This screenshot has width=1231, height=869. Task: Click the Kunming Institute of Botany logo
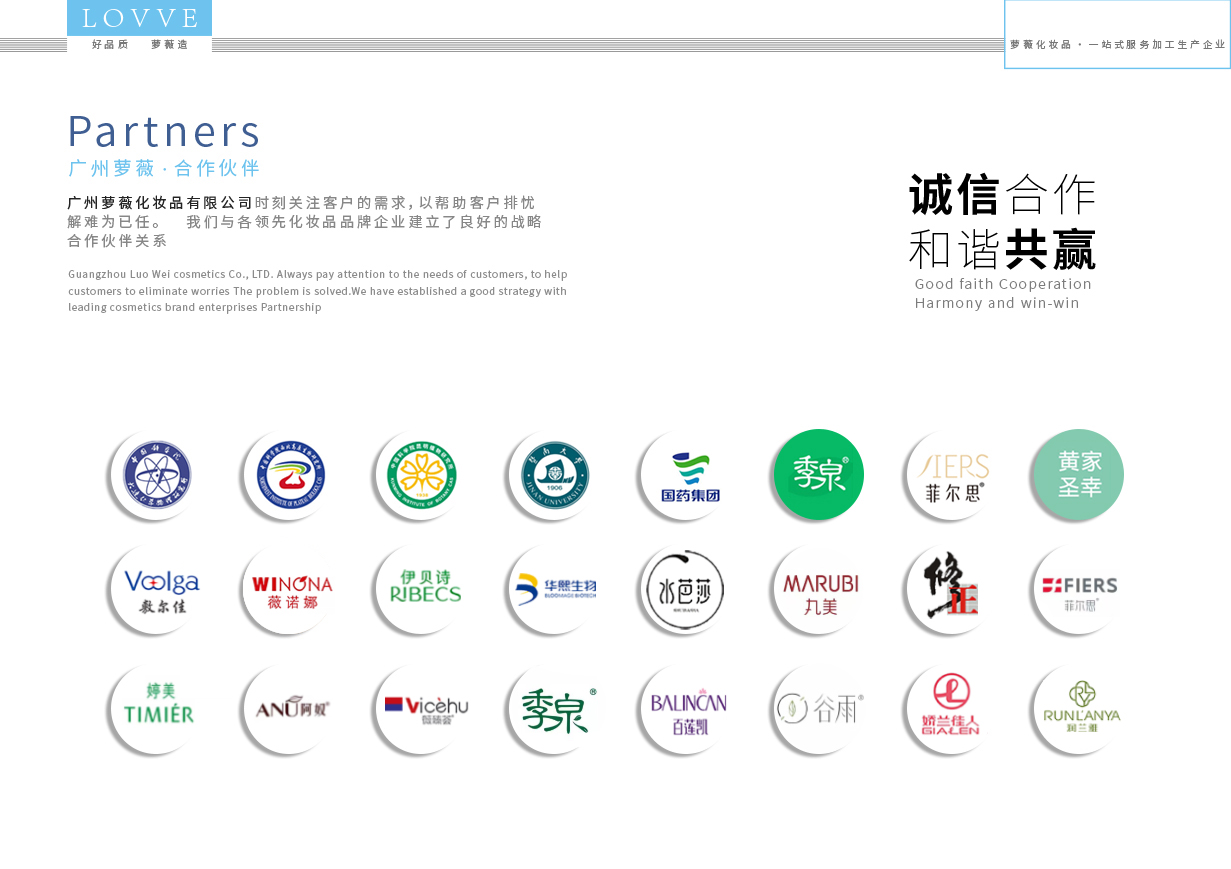click(x=421, y=475)
